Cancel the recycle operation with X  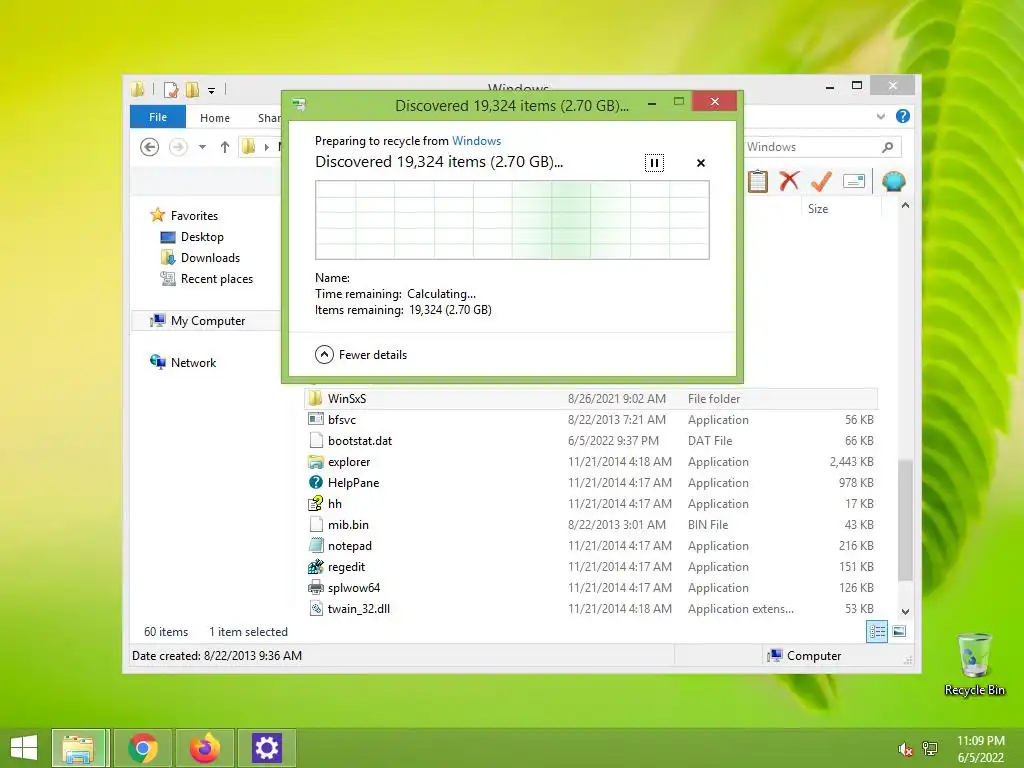tap(701, 163)
